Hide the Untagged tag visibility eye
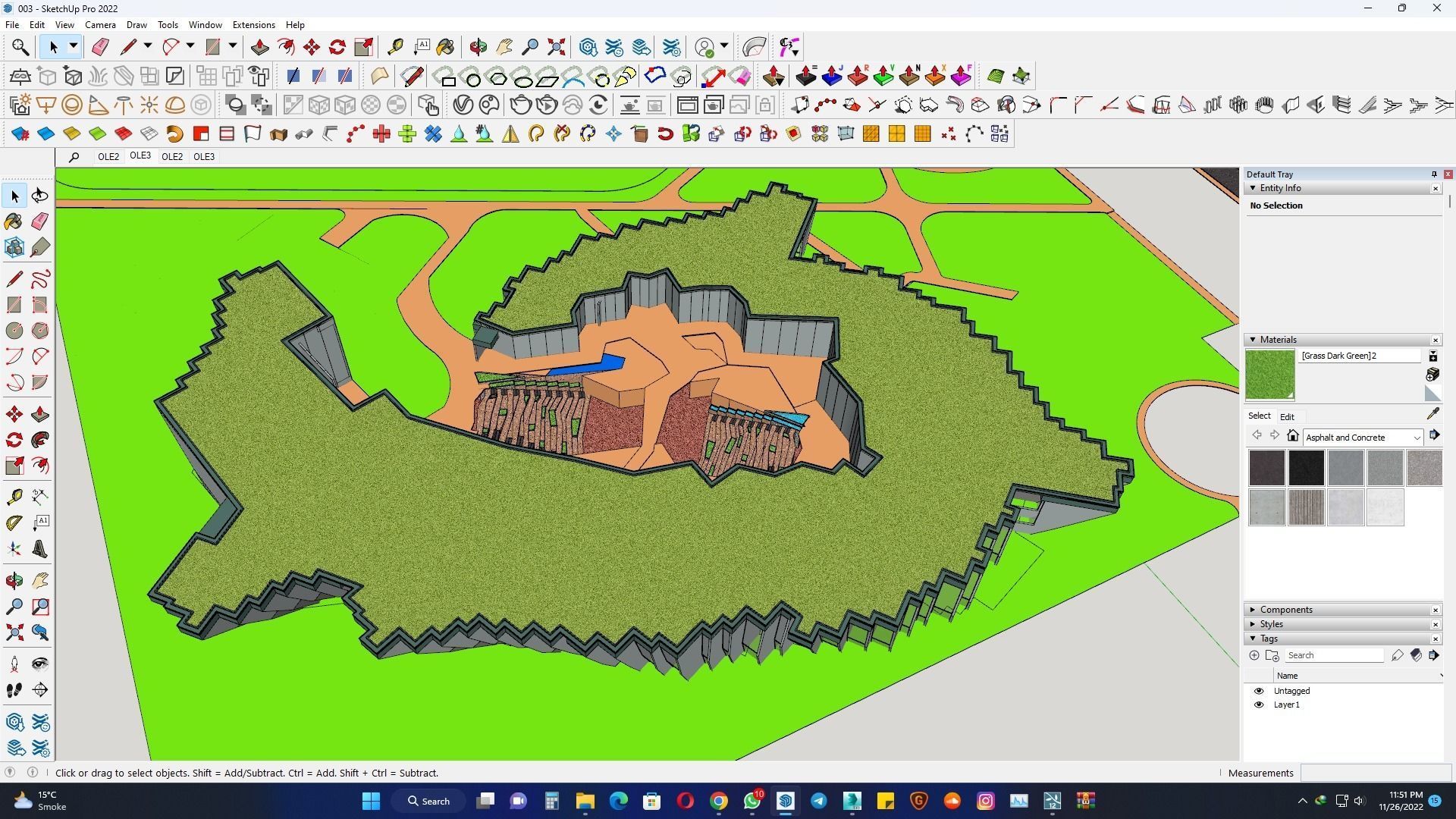 [x=1259, y=691]
